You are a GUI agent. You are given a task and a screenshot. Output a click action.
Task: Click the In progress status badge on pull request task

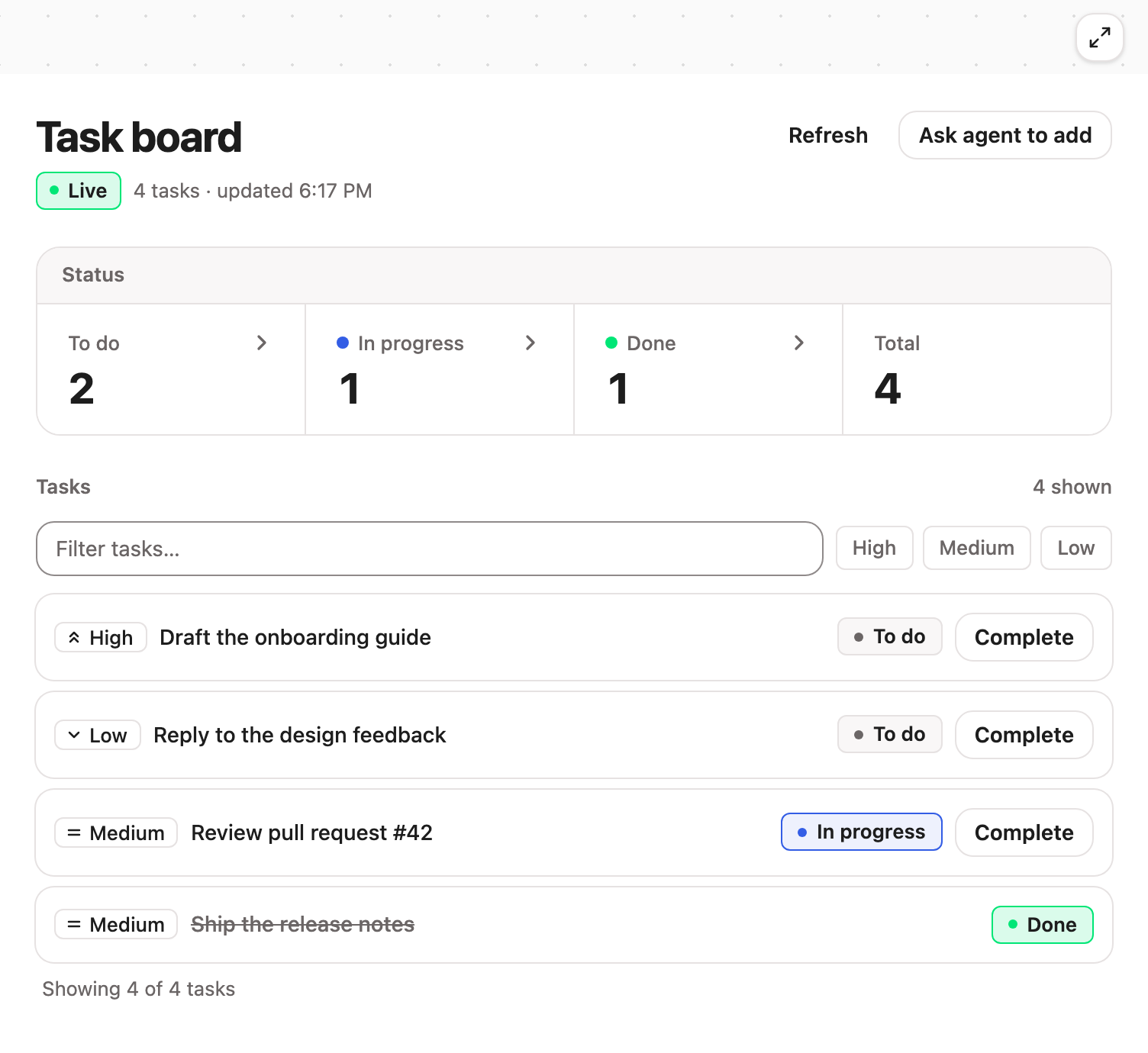(x=862, y=832)
